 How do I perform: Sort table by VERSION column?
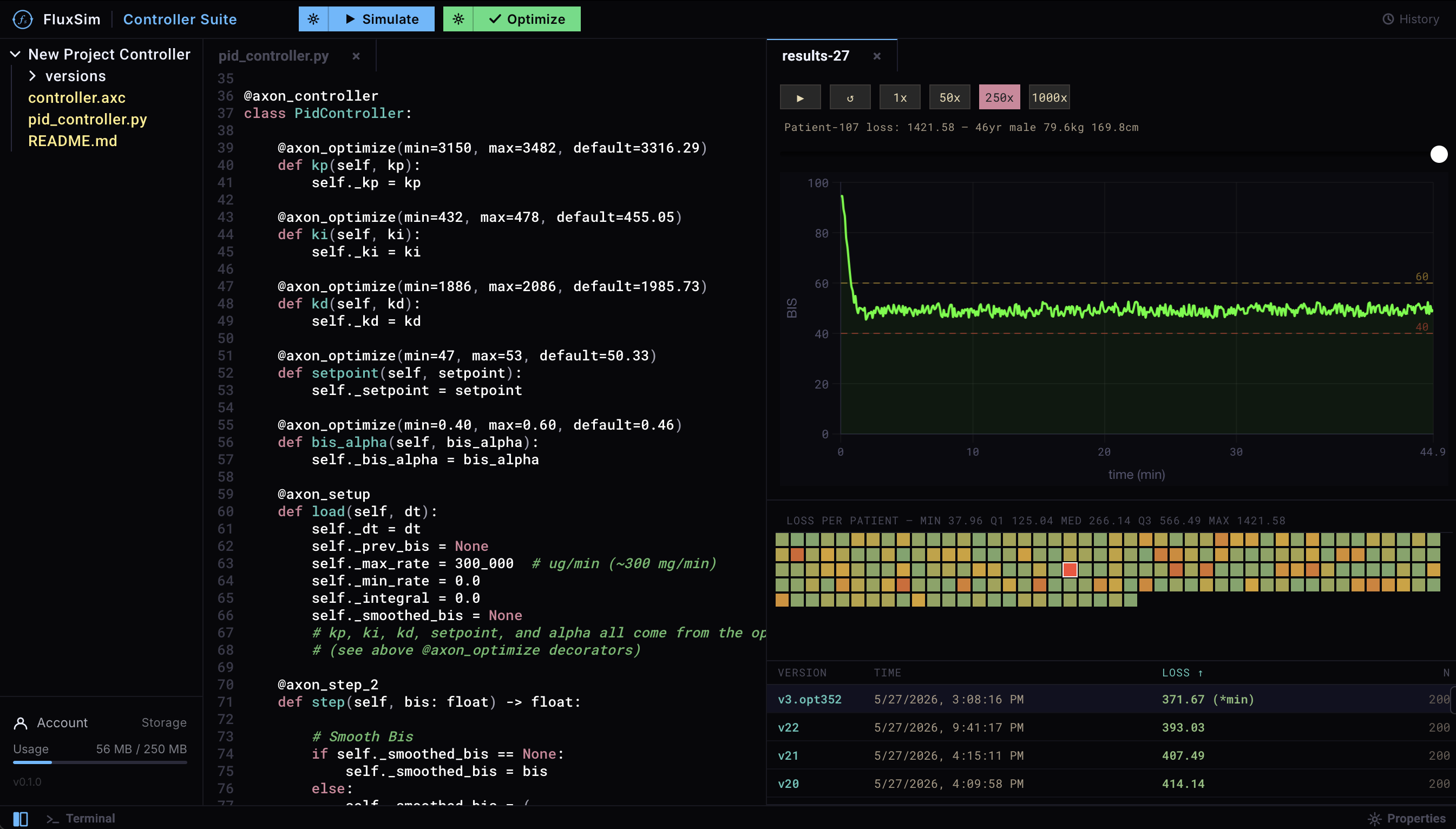coord(802,673)
